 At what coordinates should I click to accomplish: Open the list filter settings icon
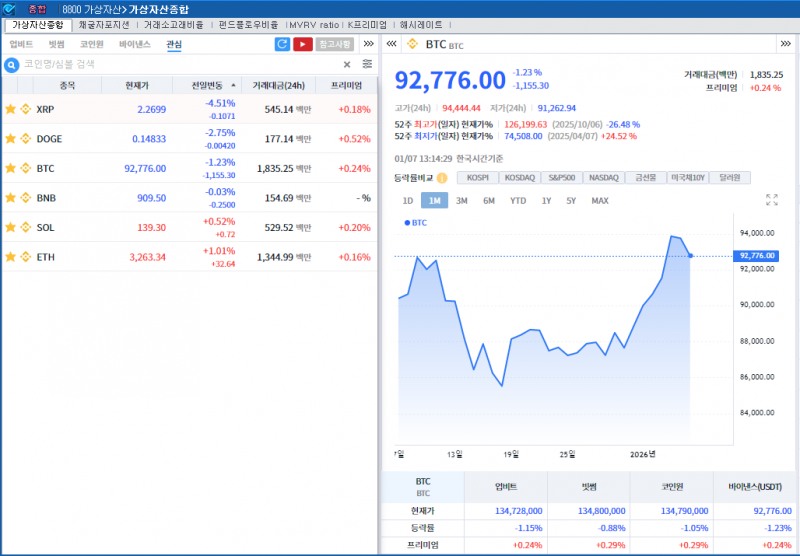coord(367,64)
